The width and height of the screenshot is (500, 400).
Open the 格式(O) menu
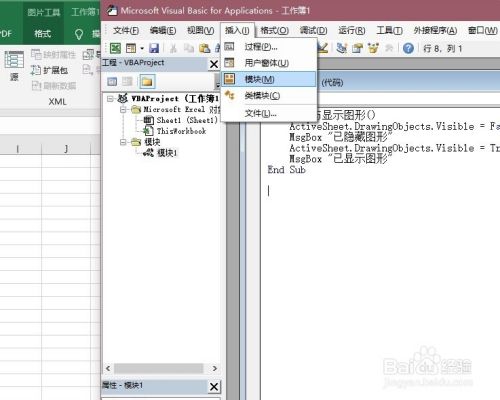coord(274,31)
